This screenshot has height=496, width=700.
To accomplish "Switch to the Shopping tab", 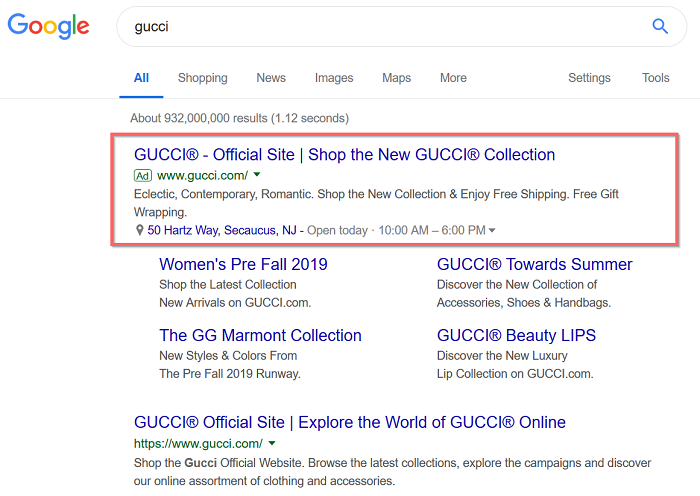I will tap(203, 78).
